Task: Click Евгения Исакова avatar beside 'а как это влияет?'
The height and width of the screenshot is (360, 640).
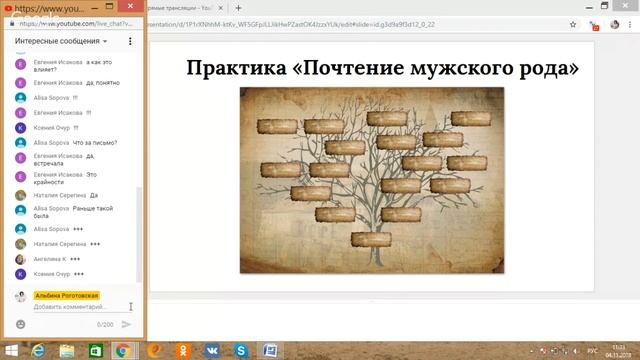Action: pyautogui.click(x=20, y=64)
